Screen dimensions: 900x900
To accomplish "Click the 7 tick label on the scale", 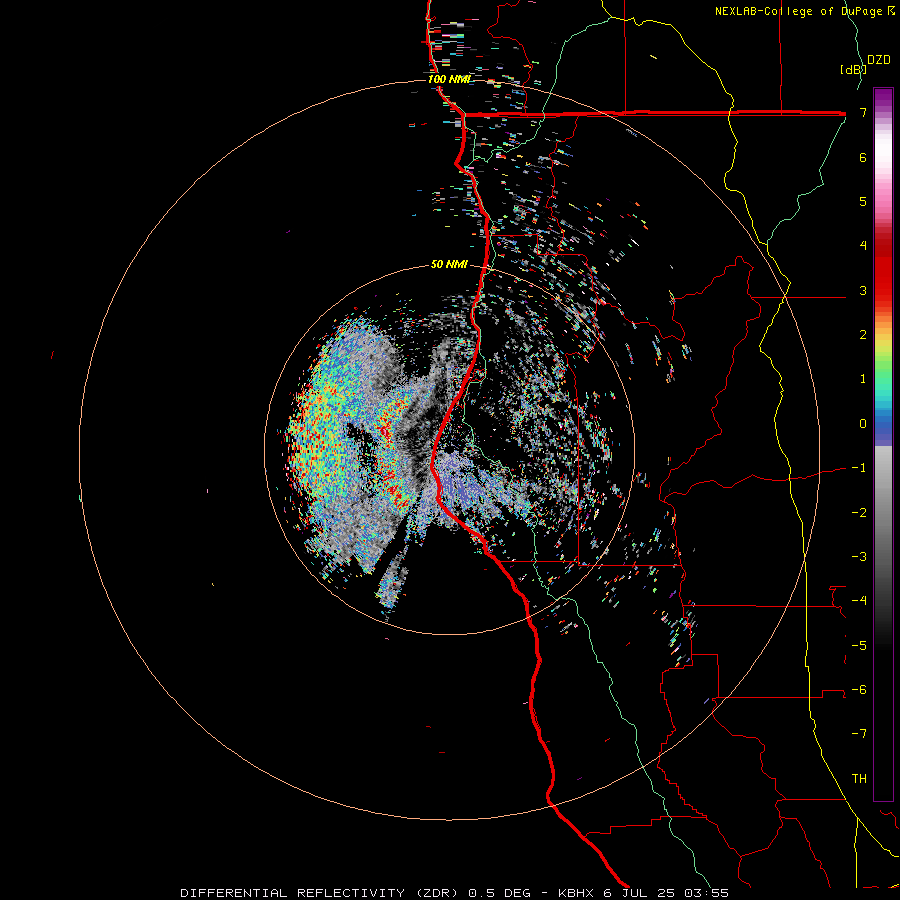I will [x=863, y=112].
